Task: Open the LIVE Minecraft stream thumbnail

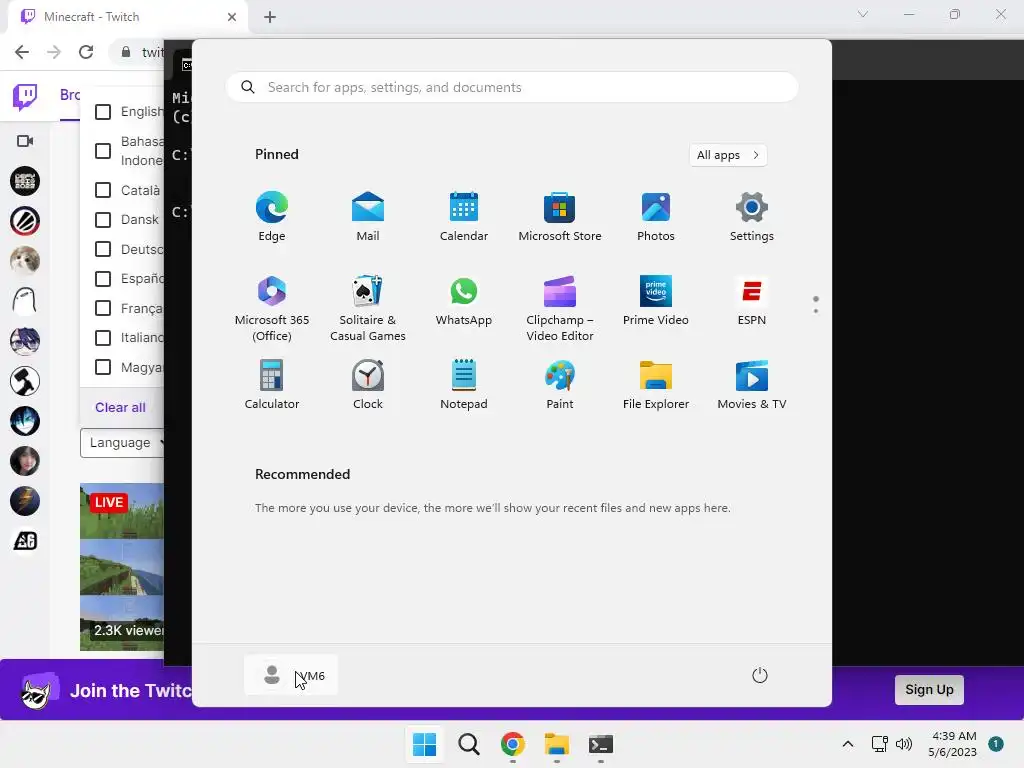Action: click(122, 567)
